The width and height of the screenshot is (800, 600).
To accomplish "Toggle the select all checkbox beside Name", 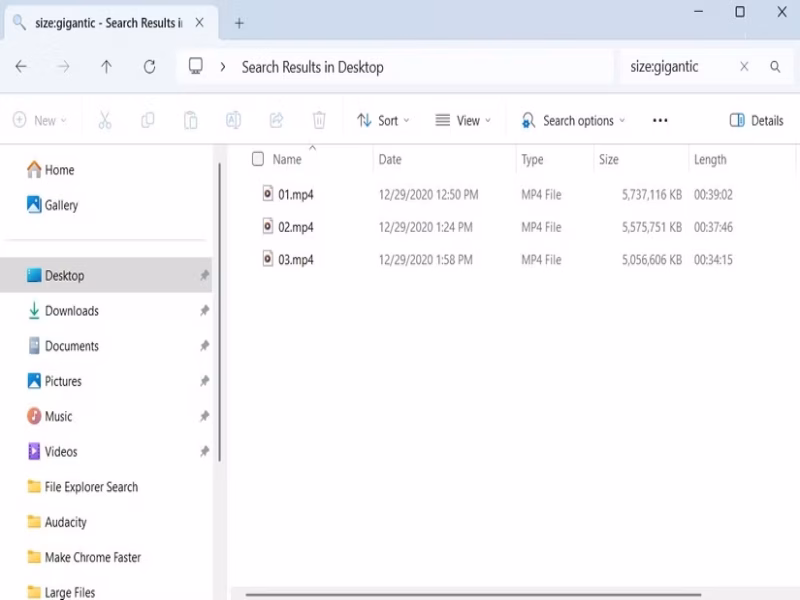I will tap(258, 159).
